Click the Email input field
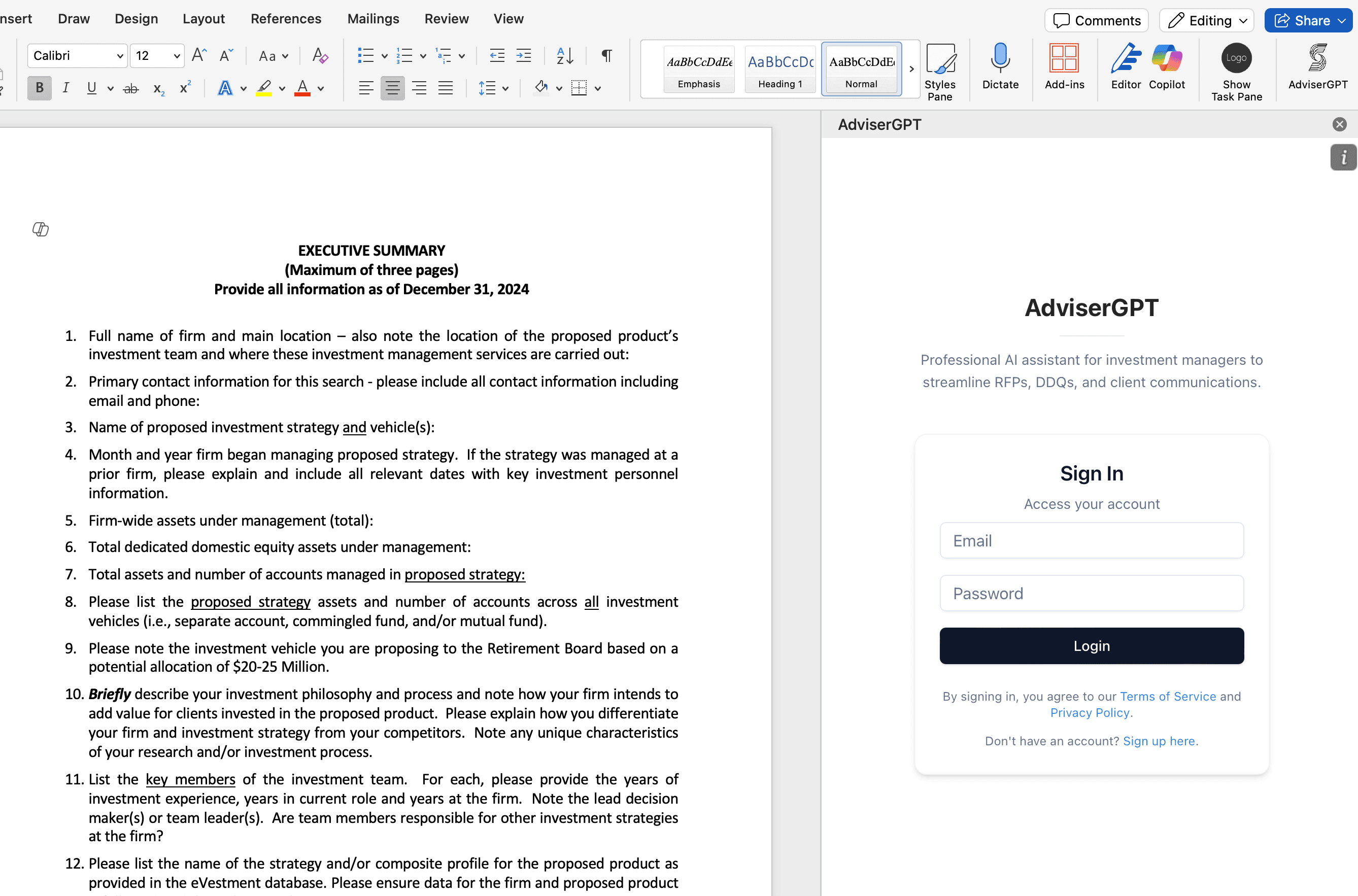The height and width of the screenshot is (896, 1358). click(x=1091, y=540)
